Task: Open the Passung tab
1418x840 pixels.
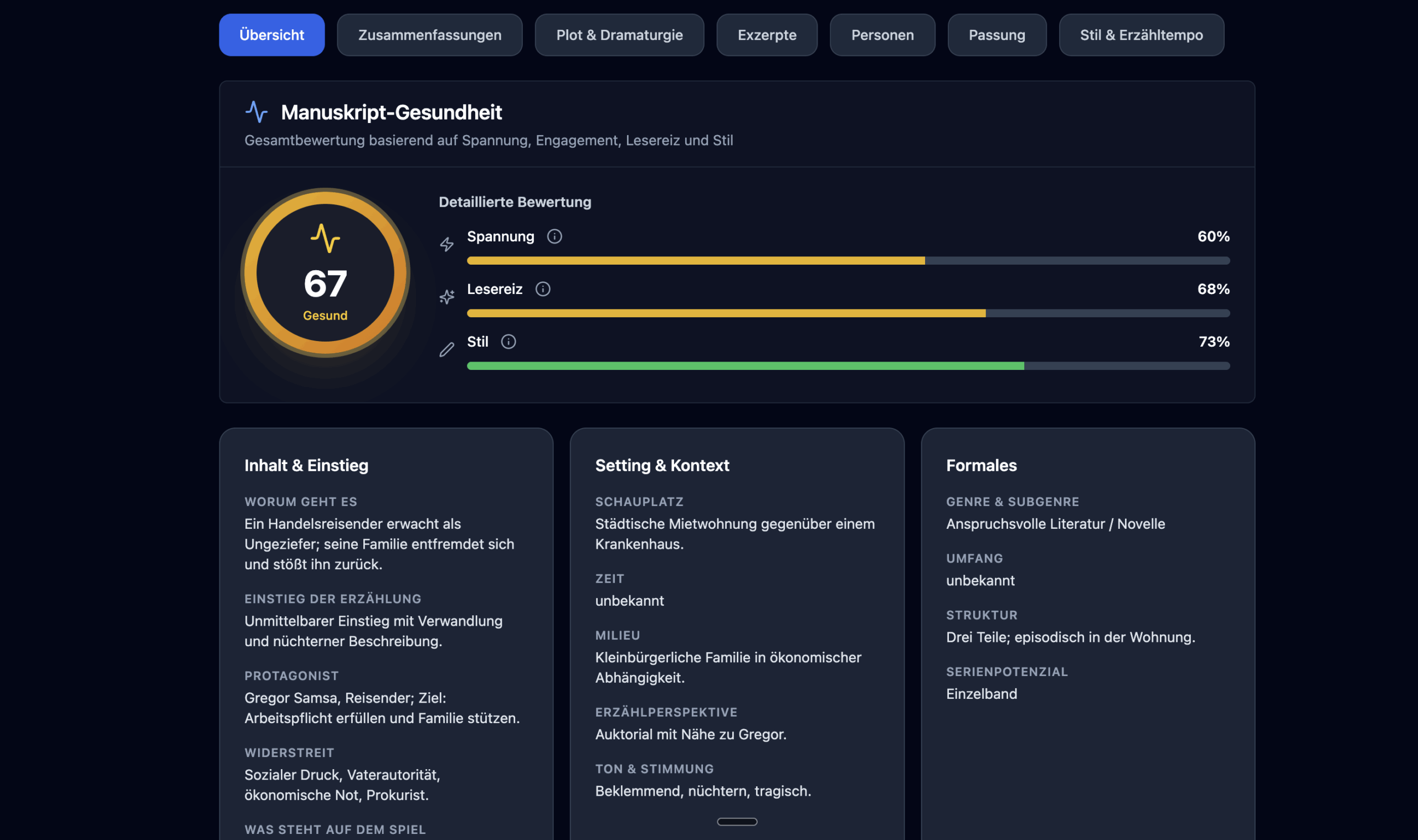Action: pos(996,35)
